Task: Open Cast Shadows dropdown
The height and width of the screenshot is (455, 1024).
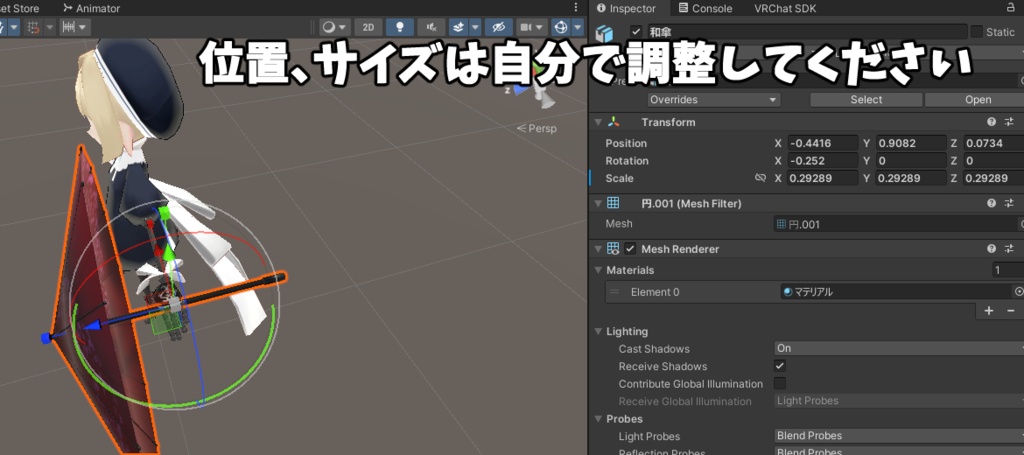Action: point(899,349)
